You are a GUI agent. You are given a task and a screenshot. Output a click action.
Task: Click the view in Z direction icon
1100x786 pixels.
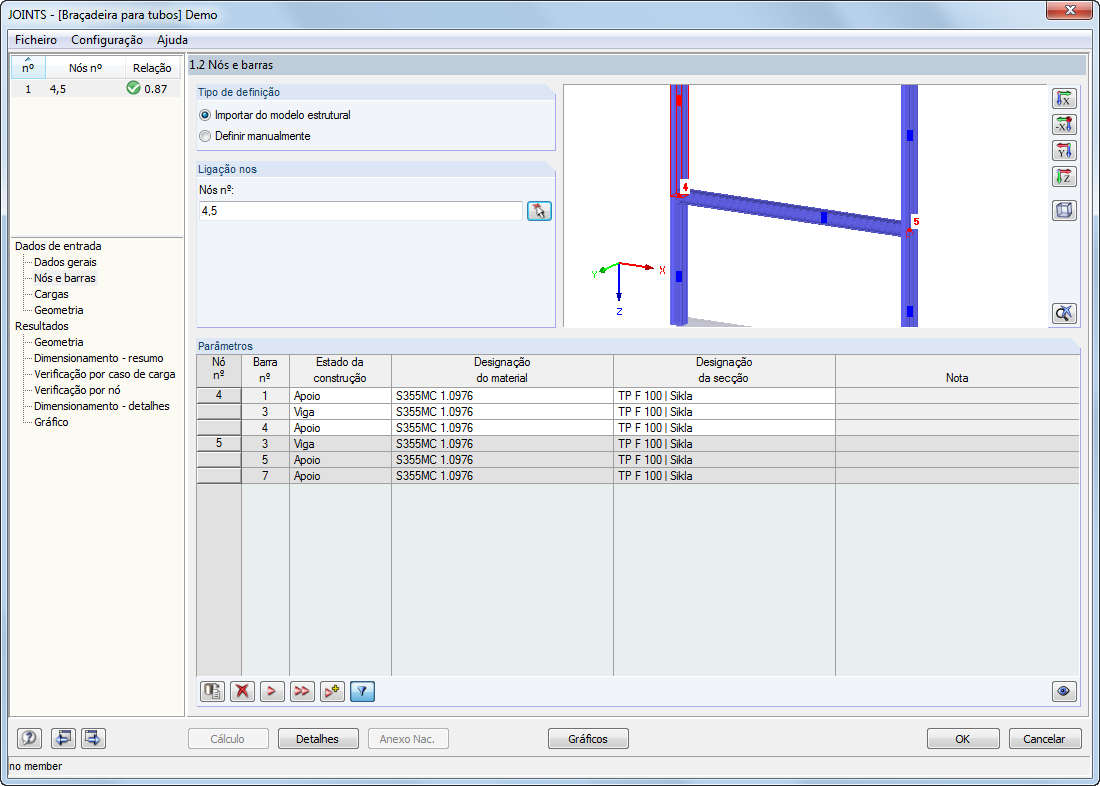[1064, 177]
